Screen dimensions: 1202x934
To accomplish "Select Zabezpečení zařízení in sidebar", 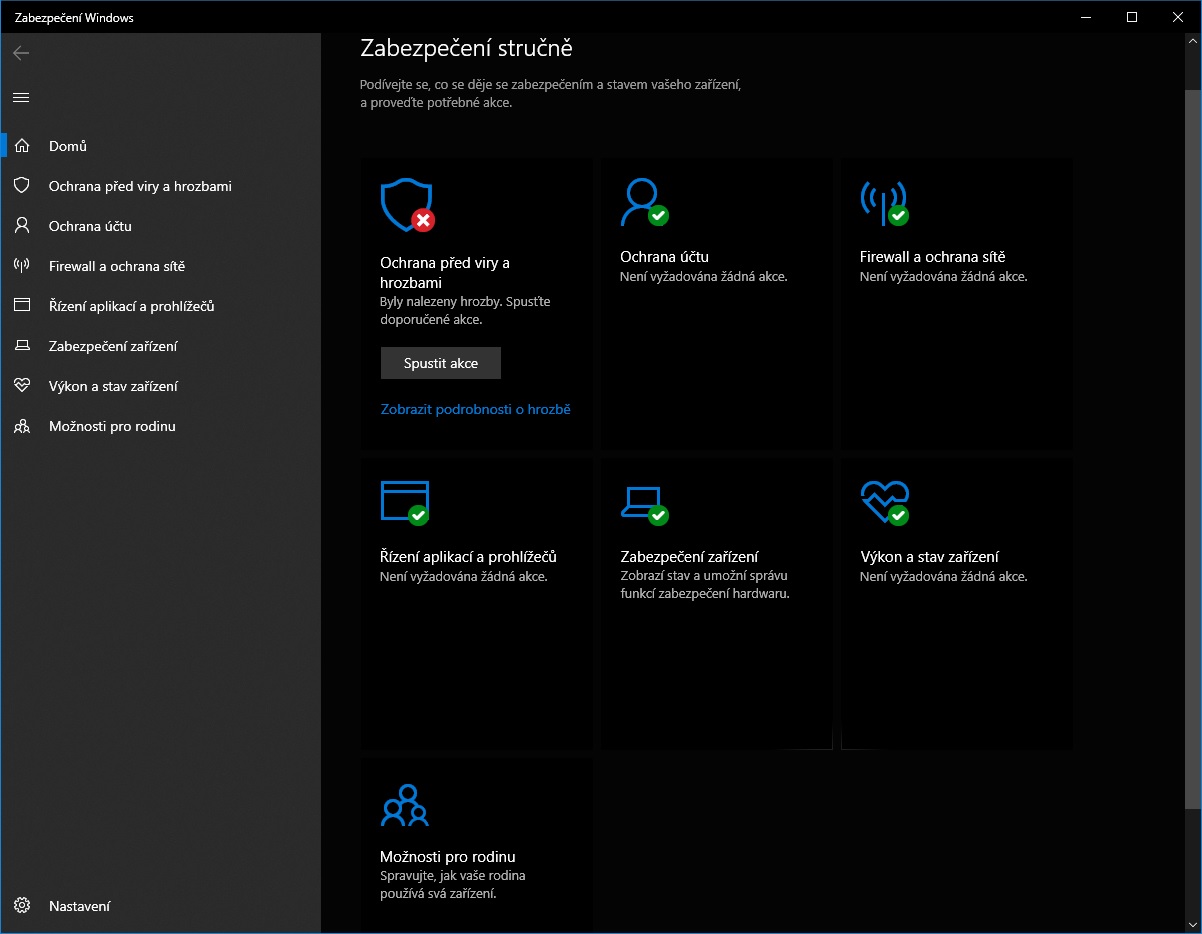I will click(x=160, y=346).
